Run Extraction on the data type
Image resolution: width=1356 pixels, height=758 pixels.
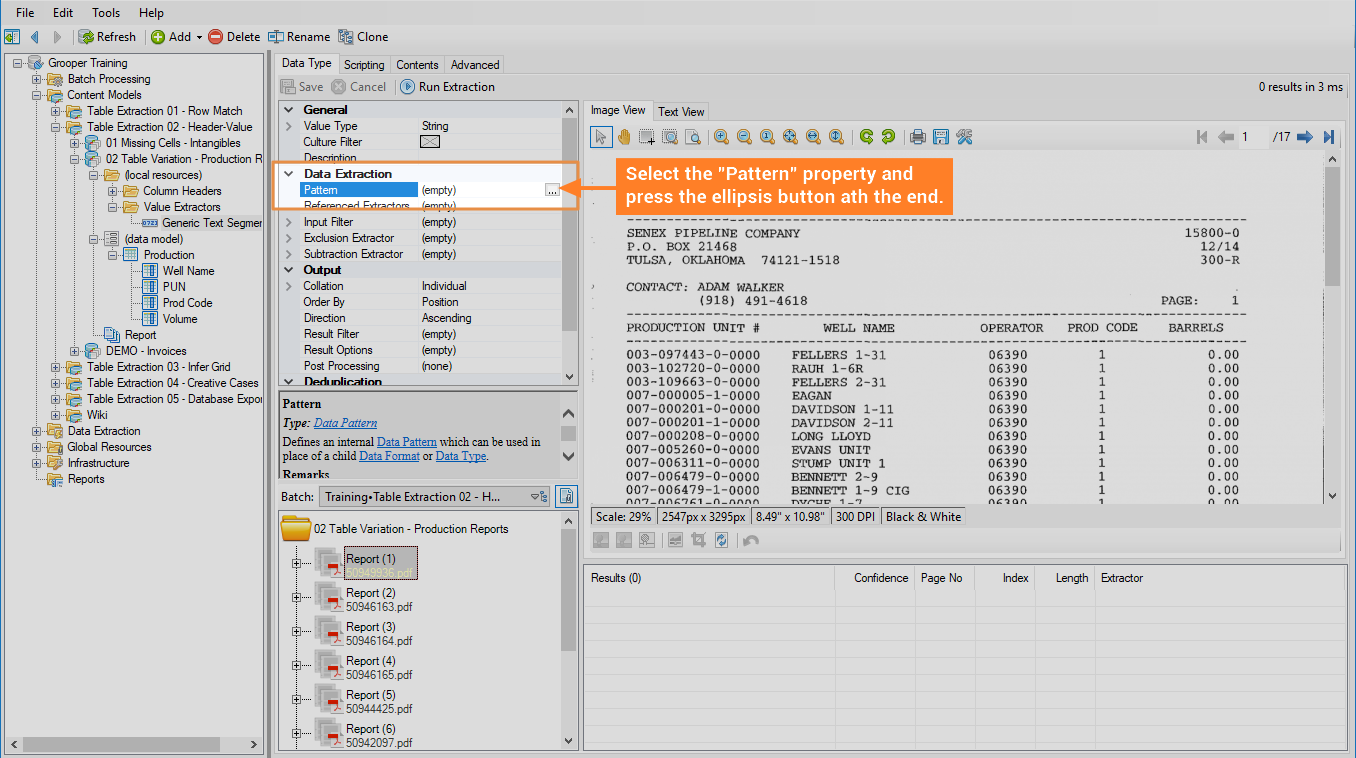point(448,87)
